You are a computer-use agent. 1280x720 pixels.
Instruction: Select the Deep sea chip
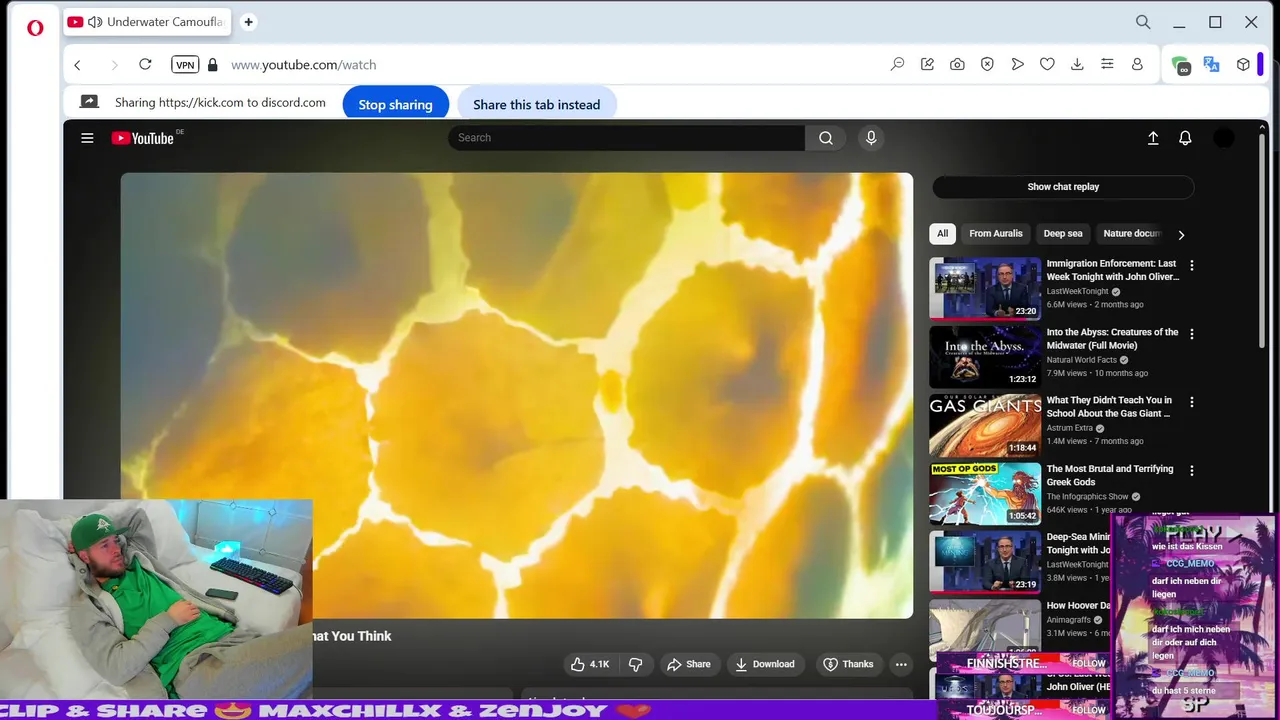pyautogui.click(x=1063, y=233)
